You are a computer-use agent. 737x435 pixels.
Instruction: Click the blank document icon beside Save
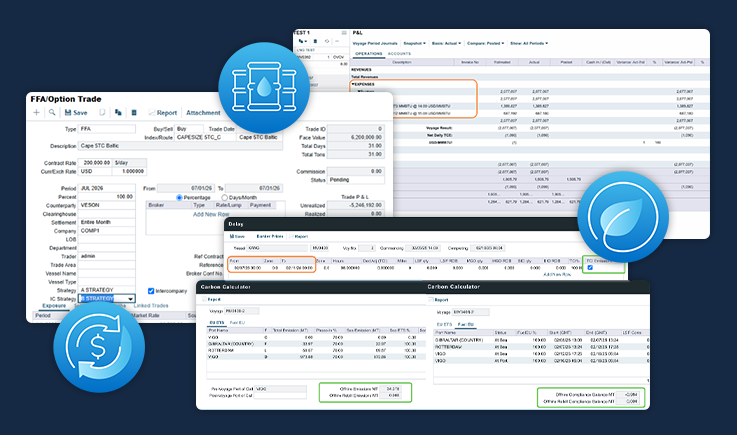(102, 112)
